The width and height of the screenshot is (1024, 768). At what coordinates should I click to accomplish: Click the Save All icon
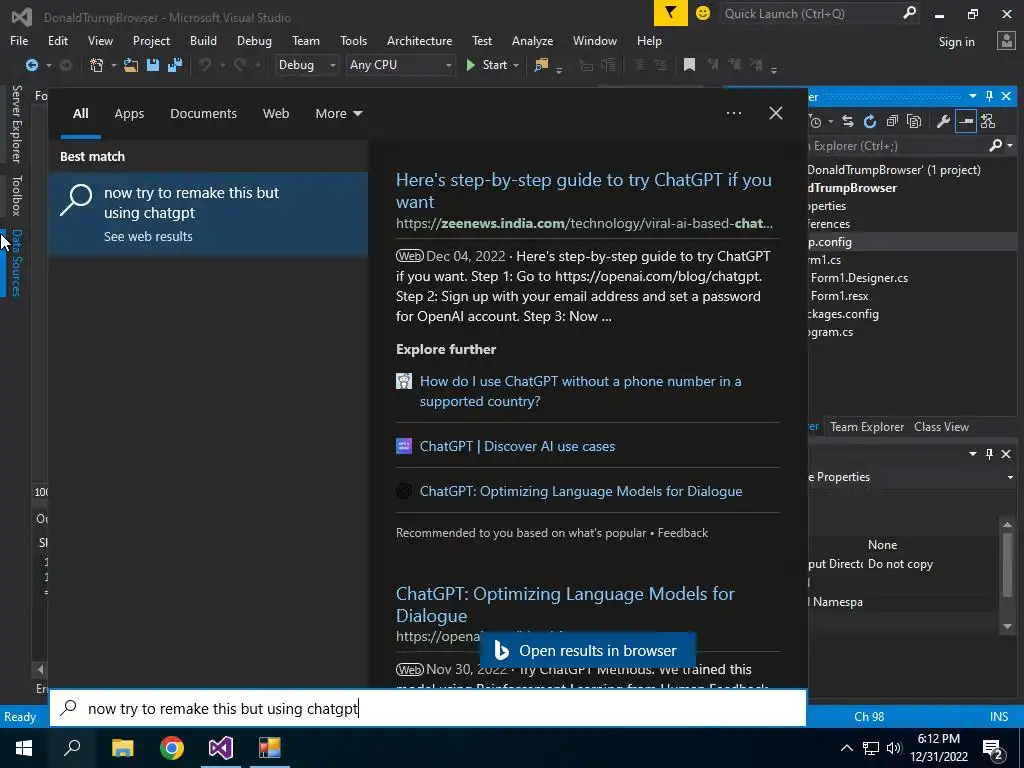175,65
